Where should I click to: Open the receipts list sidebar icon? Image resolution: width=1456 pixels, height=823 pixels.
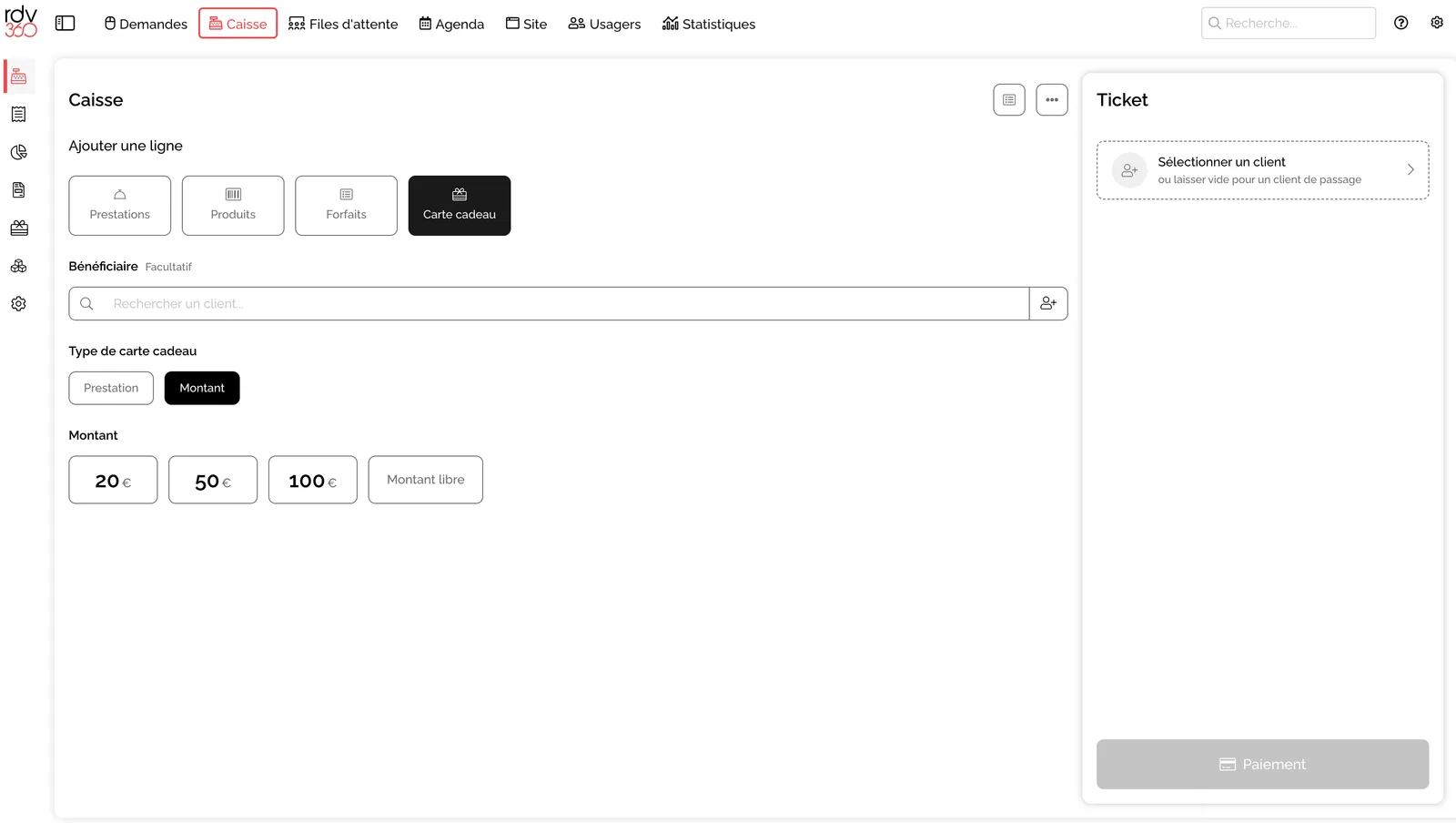point(19,115)
